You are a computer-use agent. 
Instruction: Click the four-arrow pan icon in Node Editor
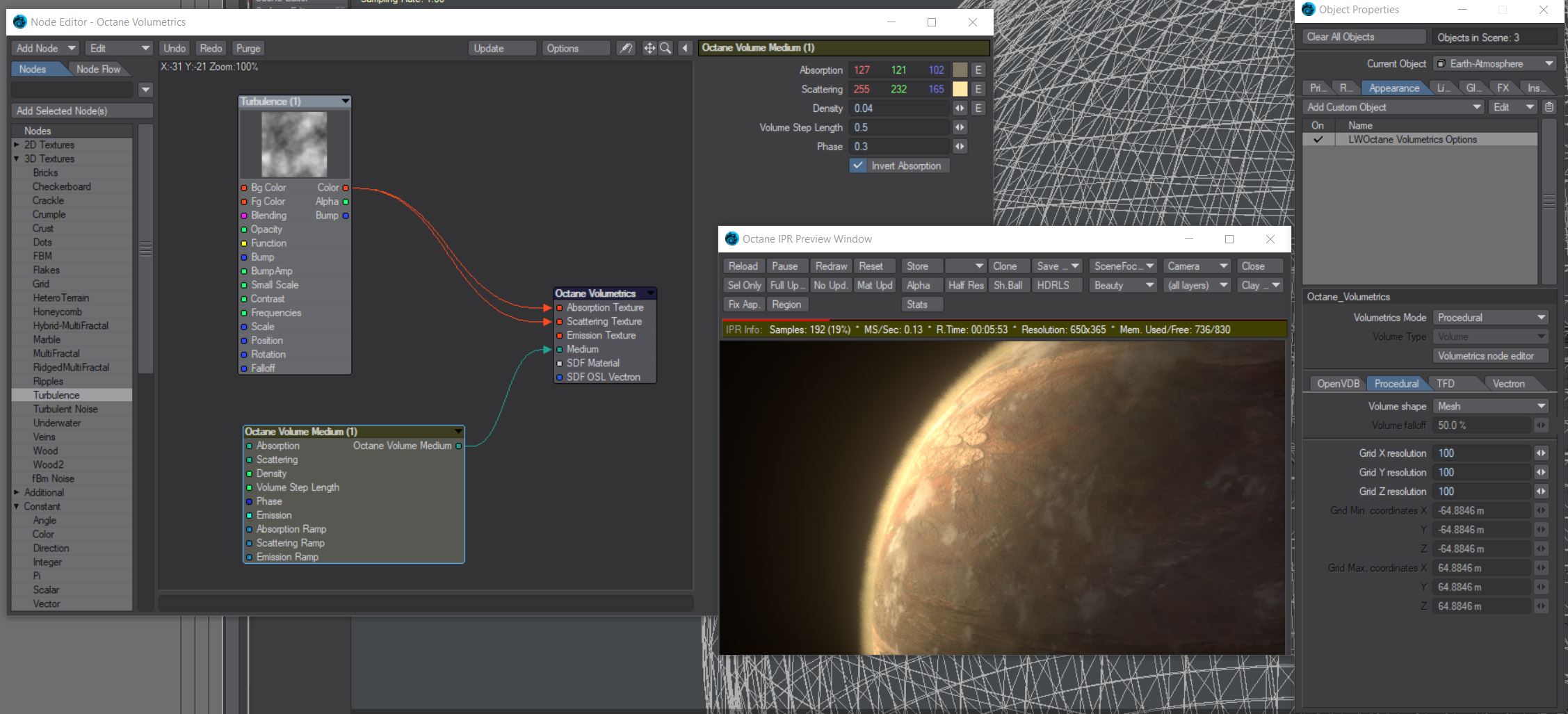(649, 48)
